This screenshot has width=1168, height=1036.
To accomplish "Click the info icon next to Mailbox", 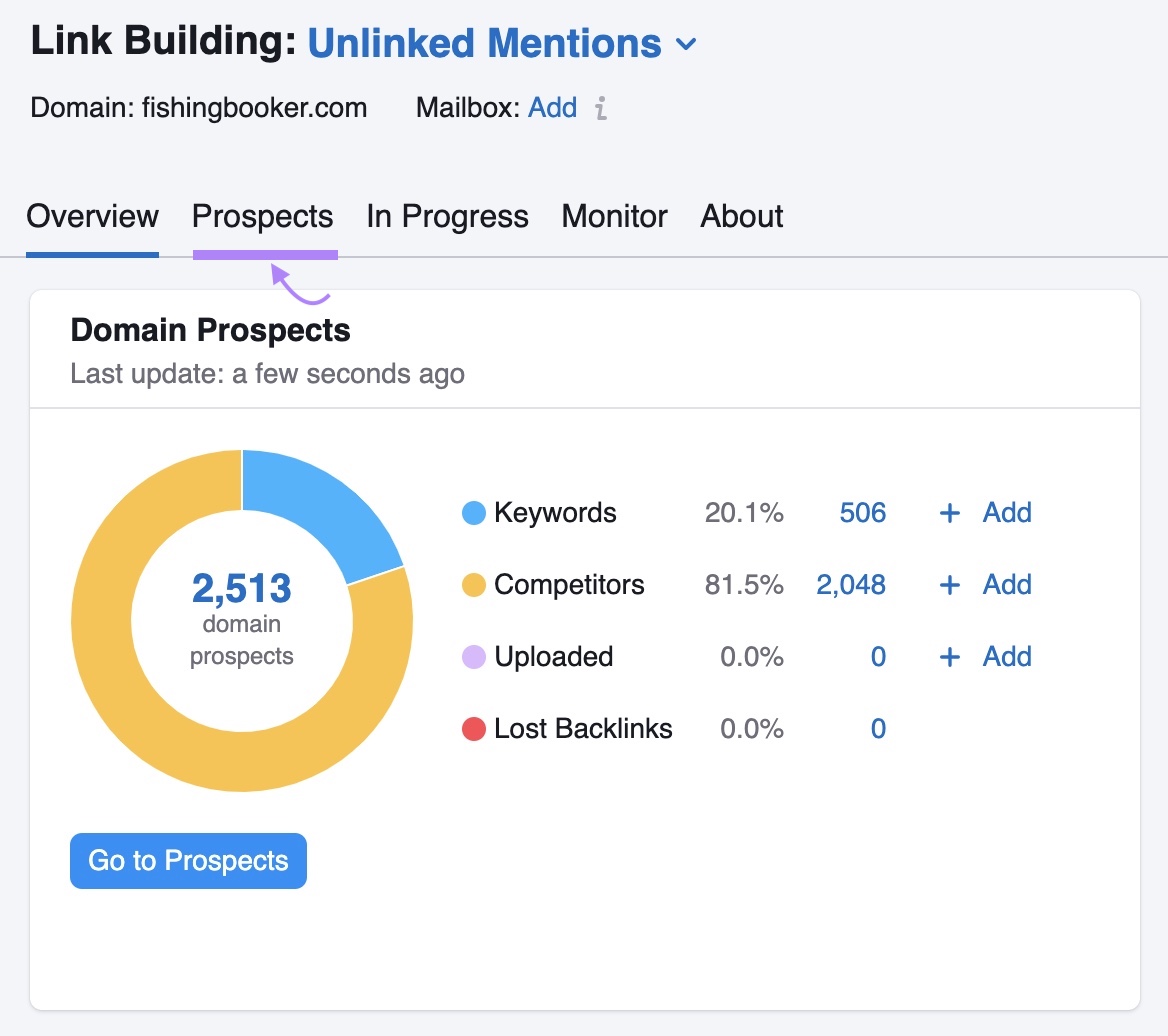I will tap(600, 109).
